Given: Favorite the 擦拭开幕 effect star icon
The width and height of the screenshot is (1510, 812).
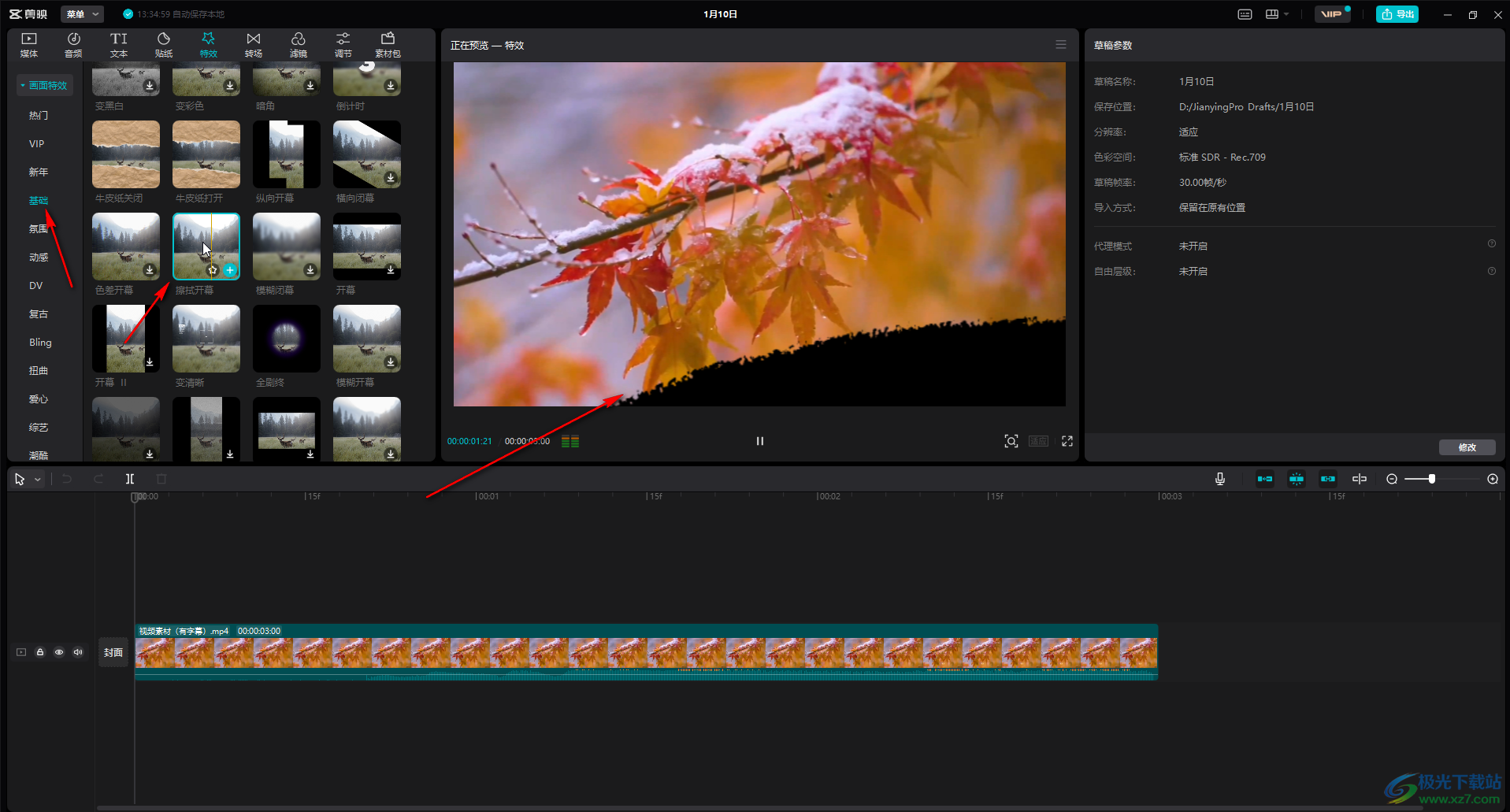Looking at the screenshot, I should (213, 270).
